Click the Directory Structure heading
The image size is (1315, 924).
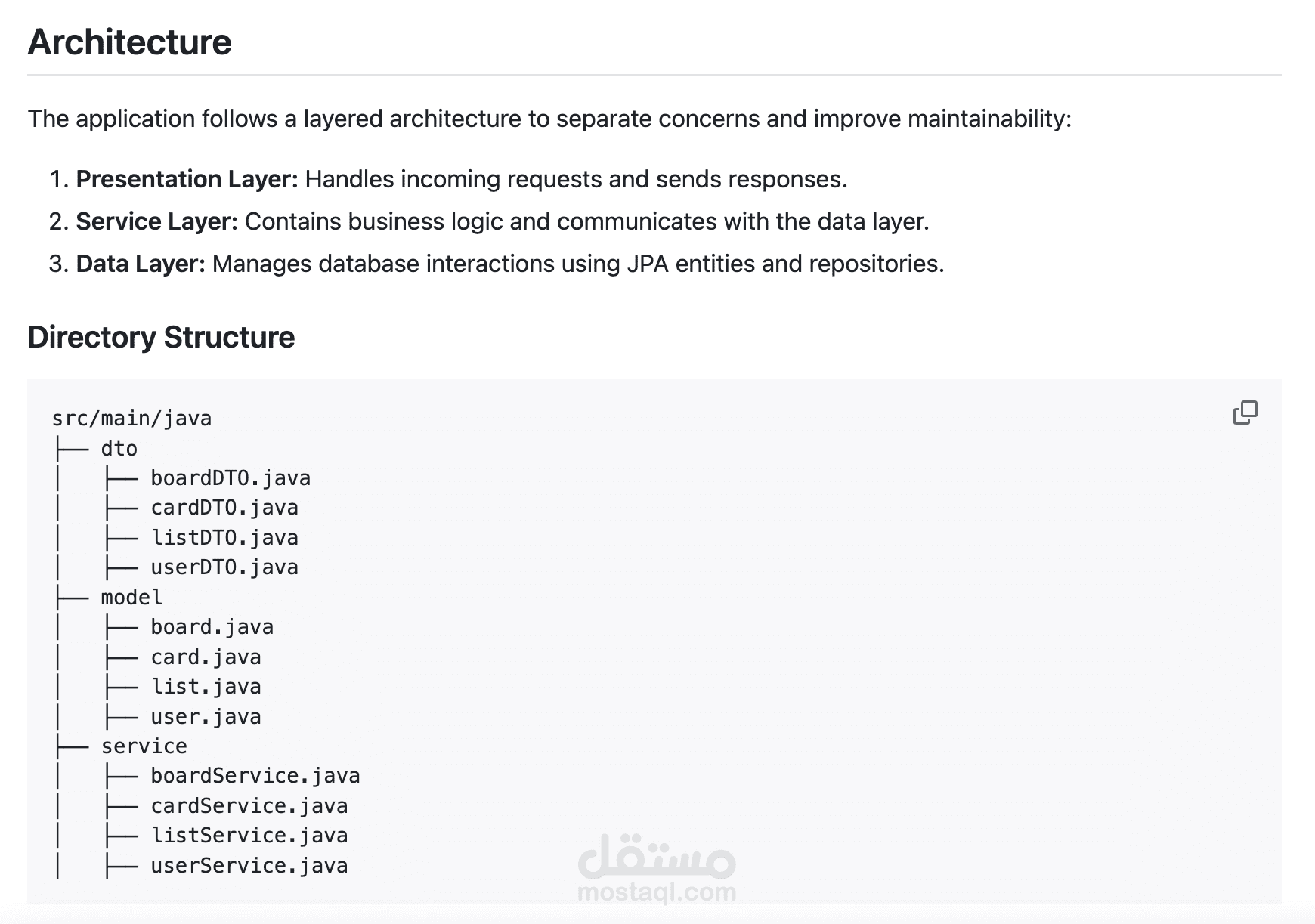(161, 337)
